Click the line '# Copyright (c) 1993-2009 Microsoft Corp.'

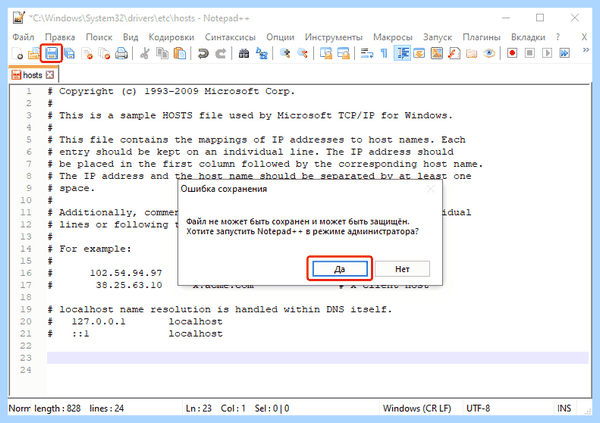click(x=171, y=91)
